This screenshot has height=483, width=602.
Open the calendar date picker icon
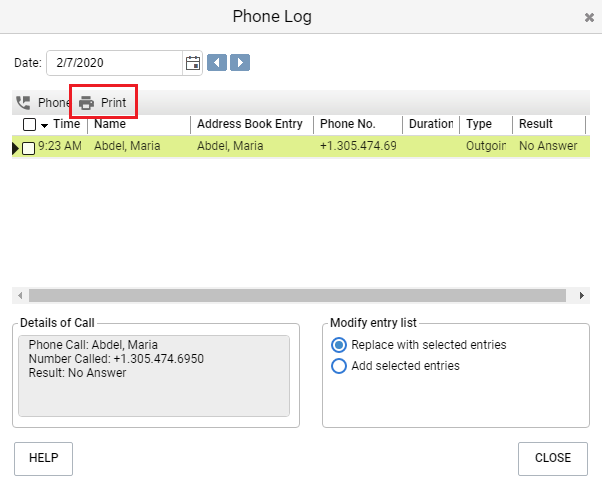pyautogui.click(x=193, y=63)
